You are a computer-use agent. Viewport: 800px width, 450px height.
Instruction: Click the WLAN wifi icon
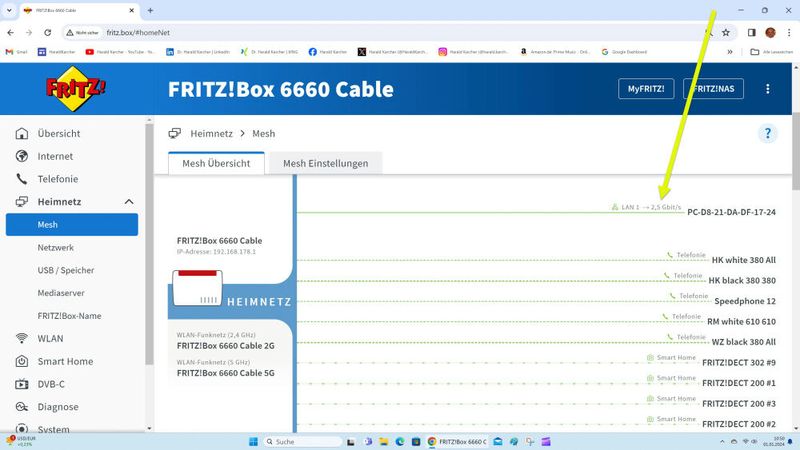[x=22, y=338]
